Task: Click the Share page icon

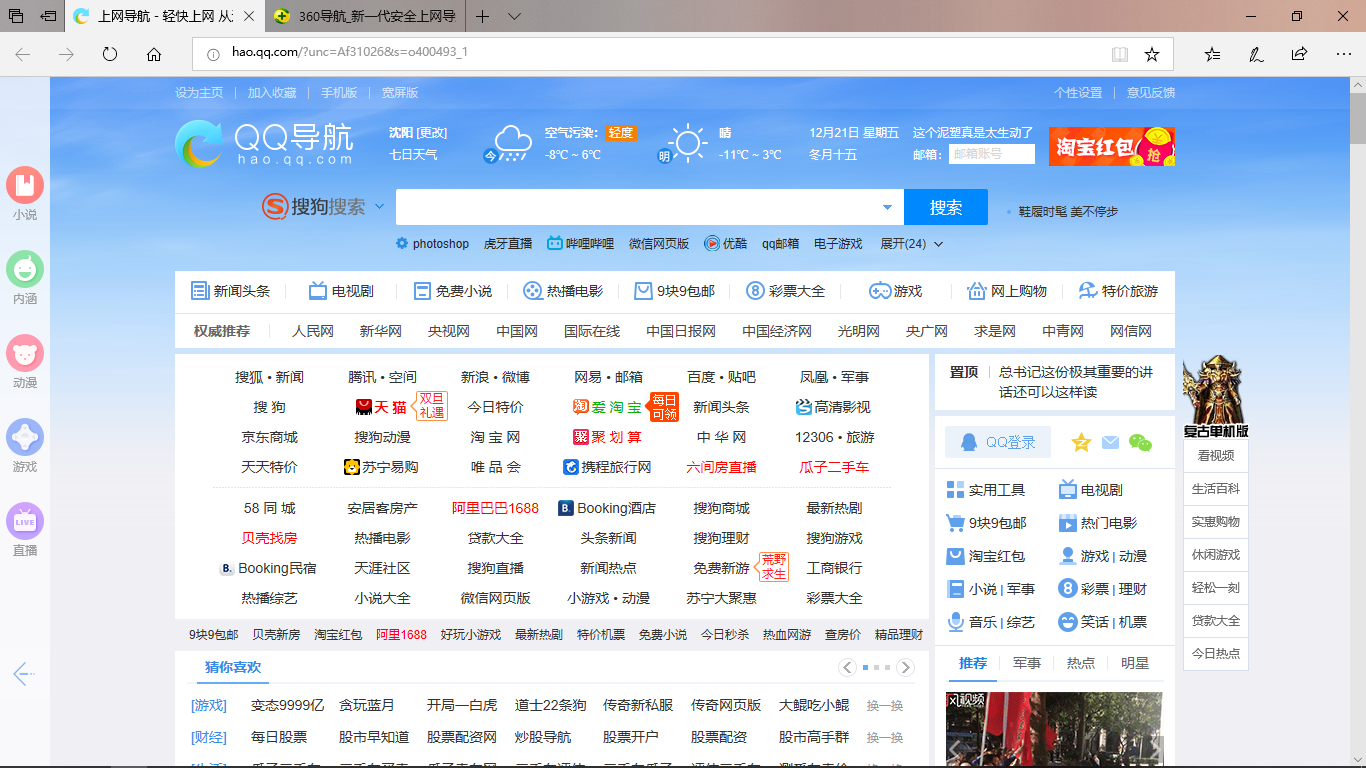Action: (1299, 54)
